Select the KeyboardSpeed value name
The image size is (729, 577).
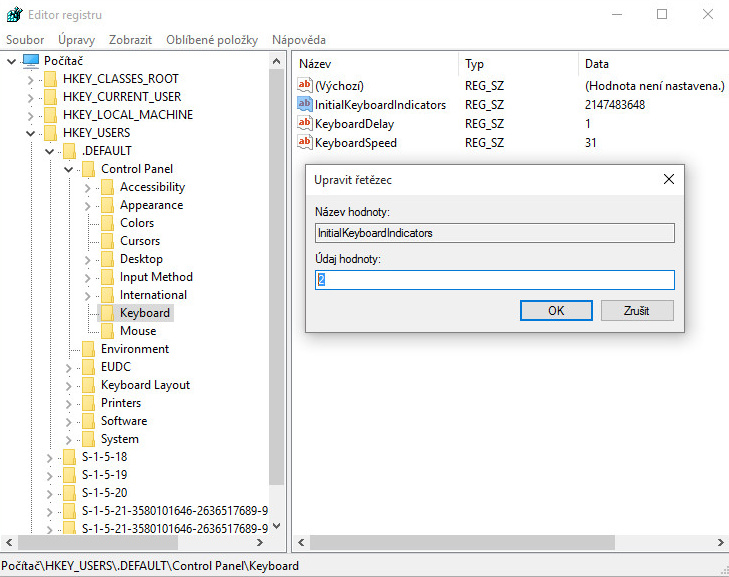(356, 143)
